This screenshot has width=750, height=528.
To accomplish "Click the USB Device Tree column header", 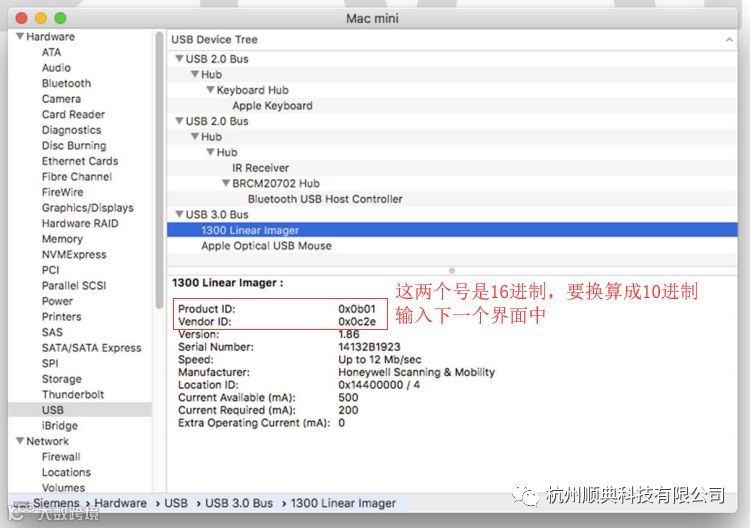I will point(452,40).
